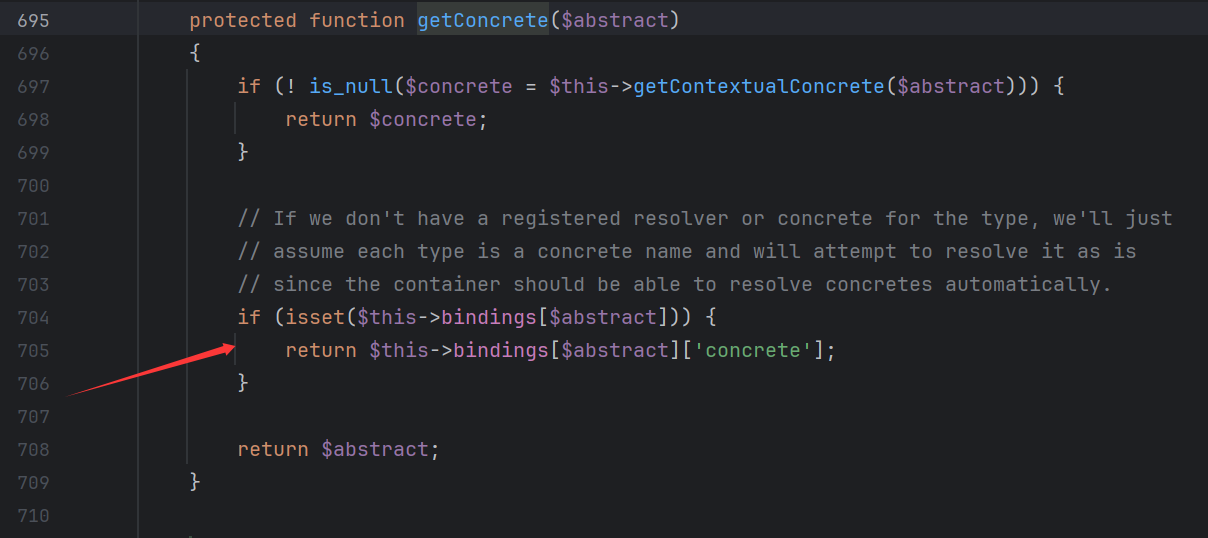
Task: Click the function keyword on line 695
Action: [356, 21]
